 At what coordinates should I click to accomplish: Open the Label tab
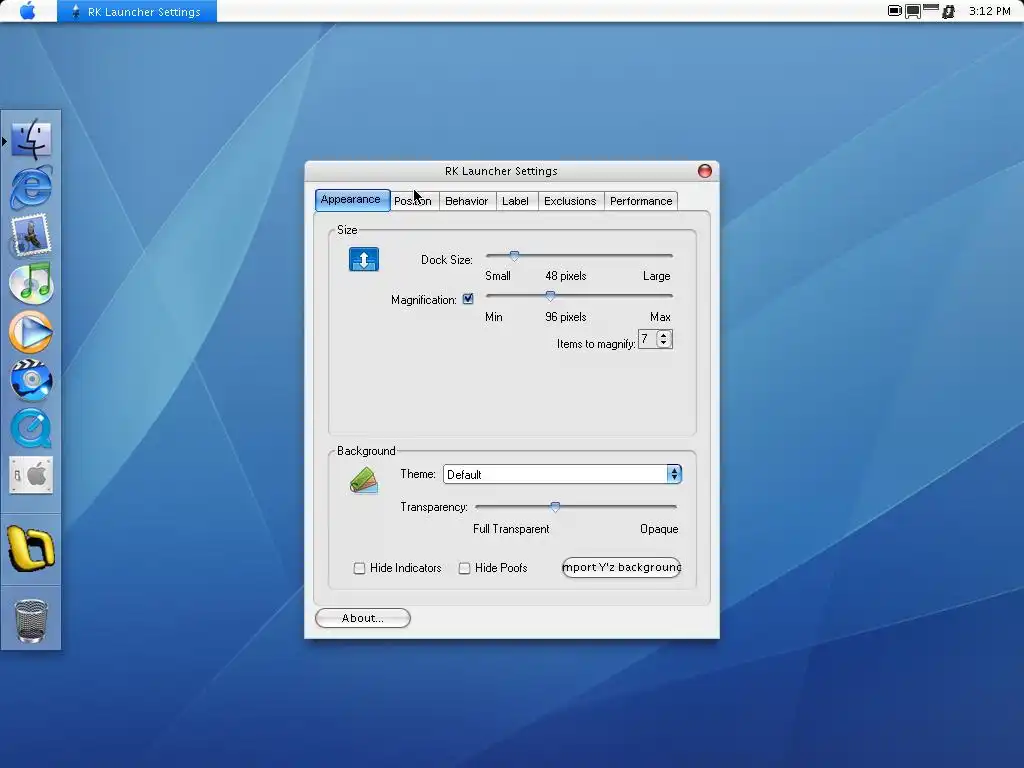515,201
